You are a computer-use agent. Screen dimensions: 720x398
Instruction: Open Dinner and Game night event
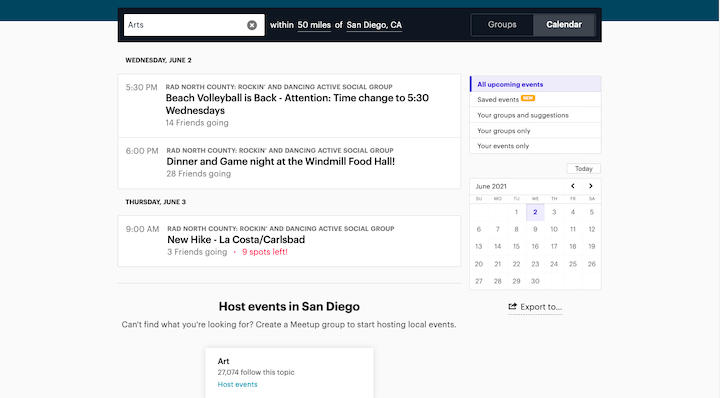(x=281, y=162)
